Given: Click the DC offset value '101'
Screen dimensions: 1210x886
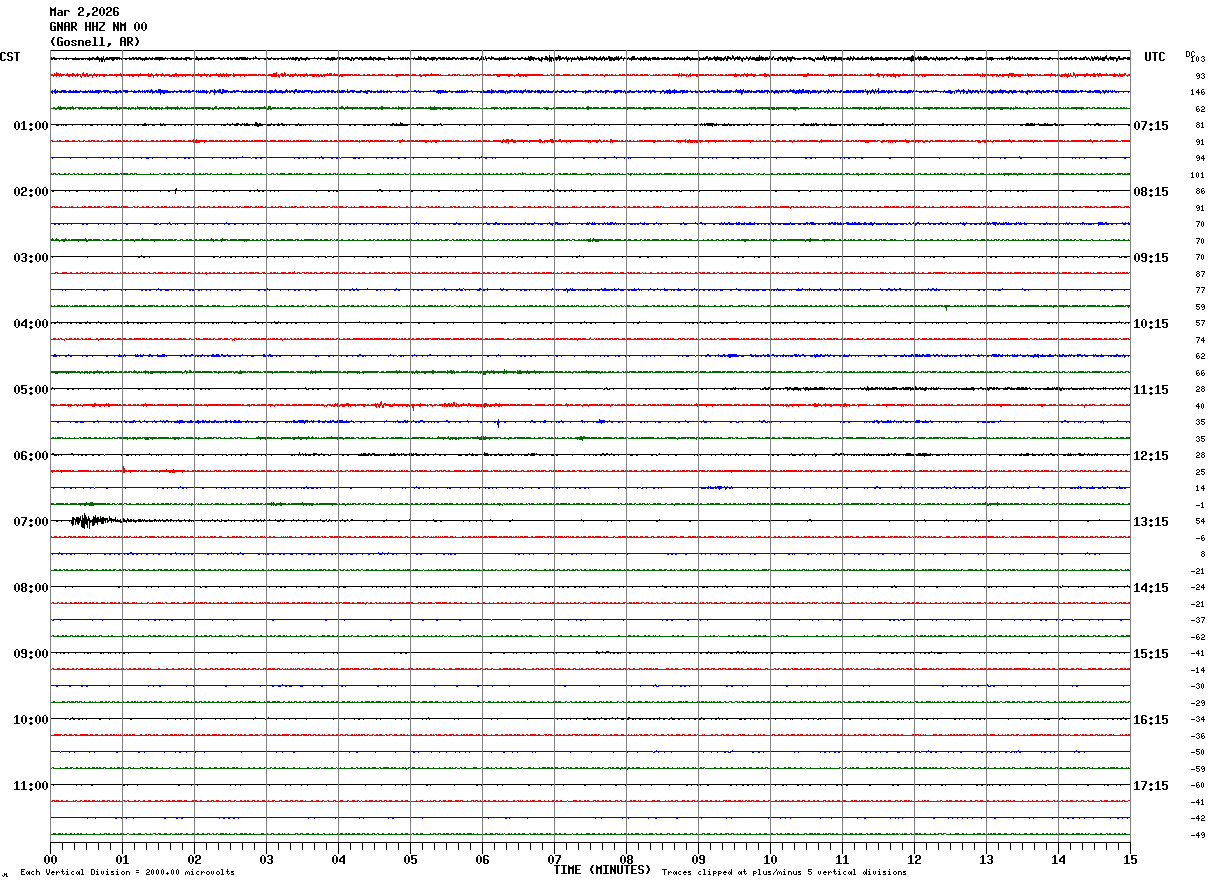Looking at the screenshot, I should tap(1198, 175).
